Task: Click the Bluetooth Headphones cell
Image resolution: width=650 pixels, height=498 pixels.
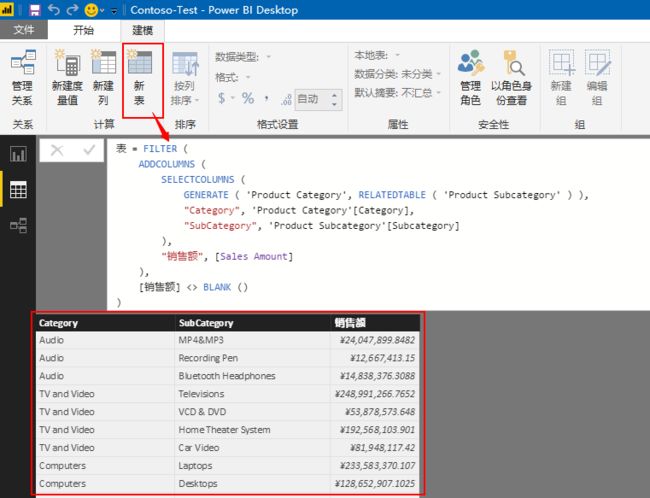Action: coord(252,376)
